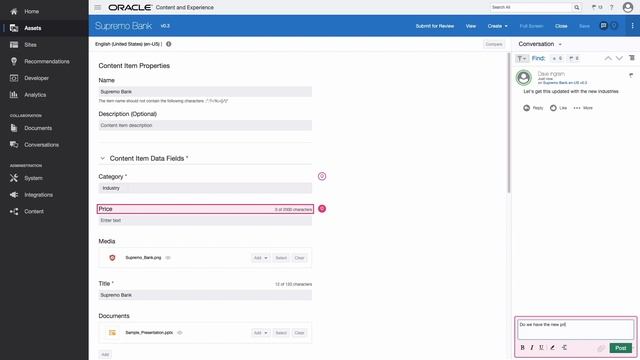Toggle bold formatting in message

pos(522,348)
